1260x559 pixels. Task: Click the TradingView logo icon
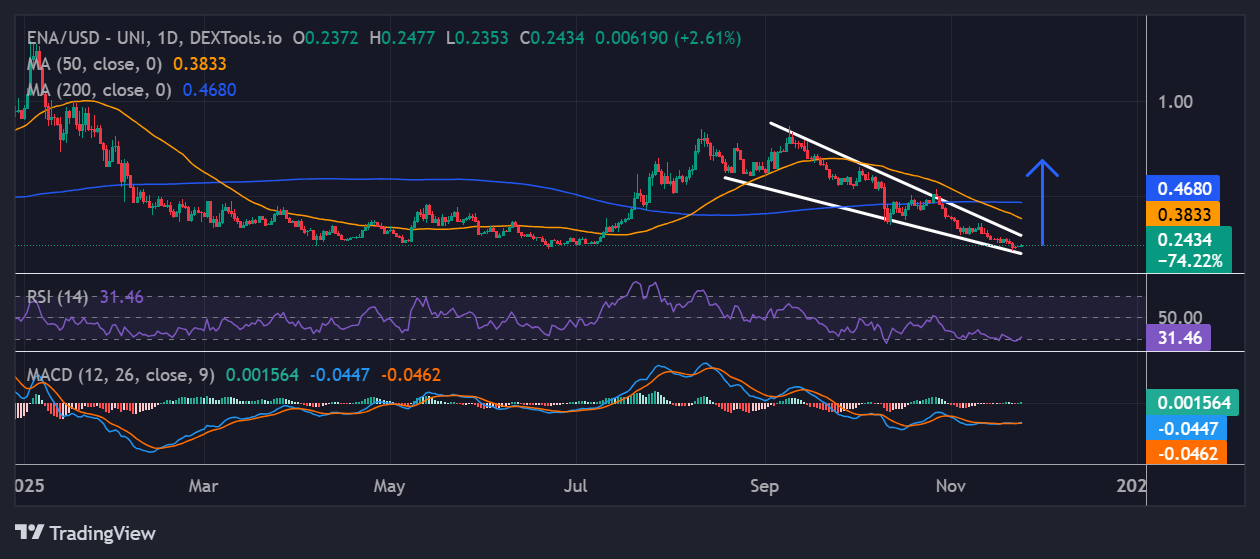pyautogui.click(x=29, y=532)
